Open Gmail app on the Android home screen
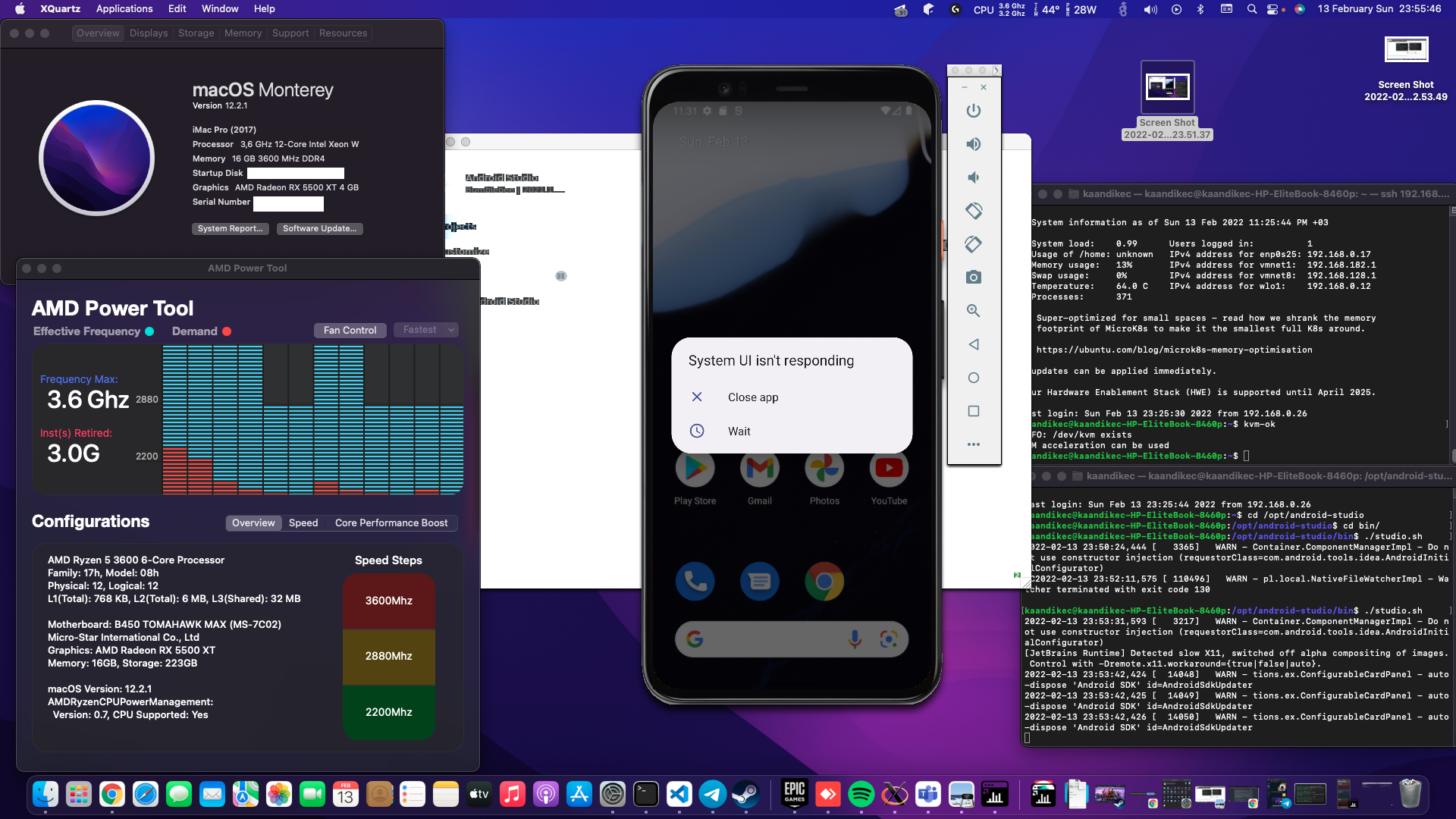Image resolution: width=1456 pixels, height=819 pixels. click(760, 469)
